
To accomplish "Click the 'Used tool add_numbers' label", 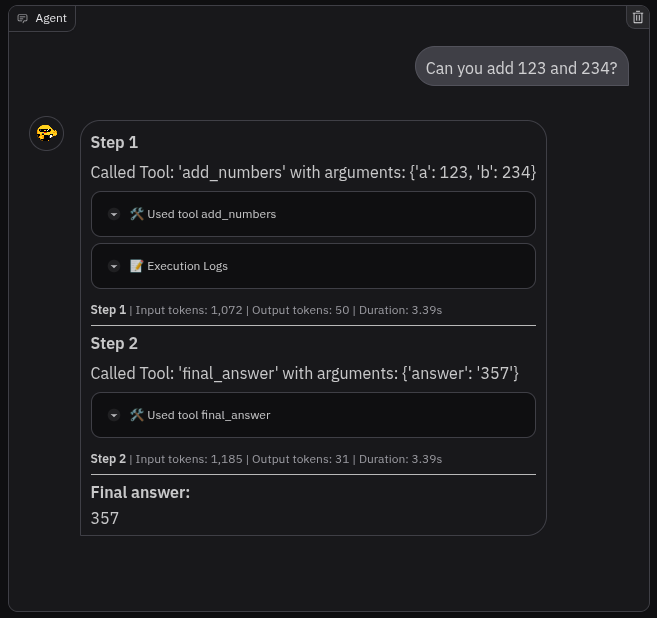I will [x=212, y=214].
